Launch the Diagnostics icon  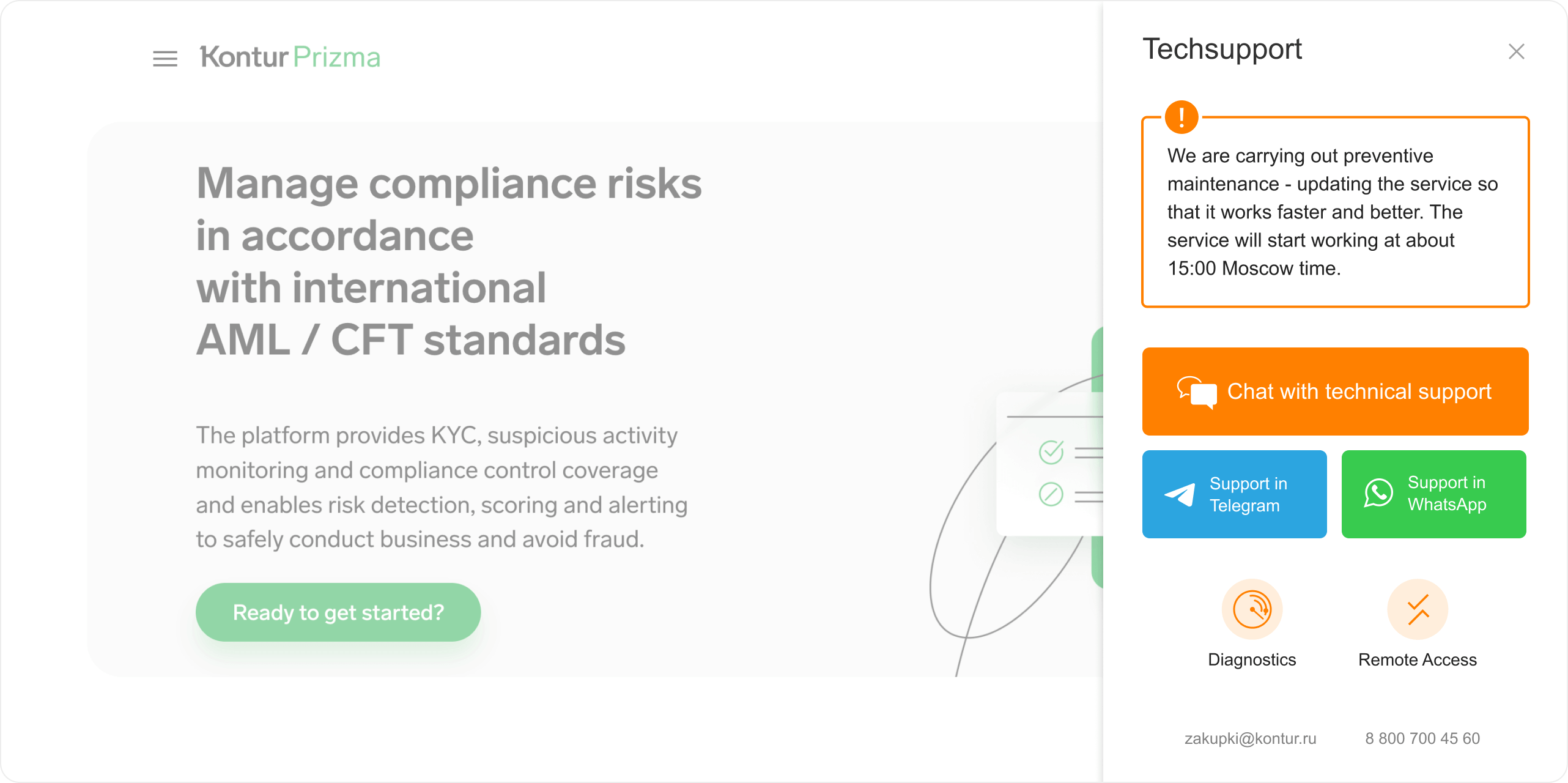[1252, 609]
